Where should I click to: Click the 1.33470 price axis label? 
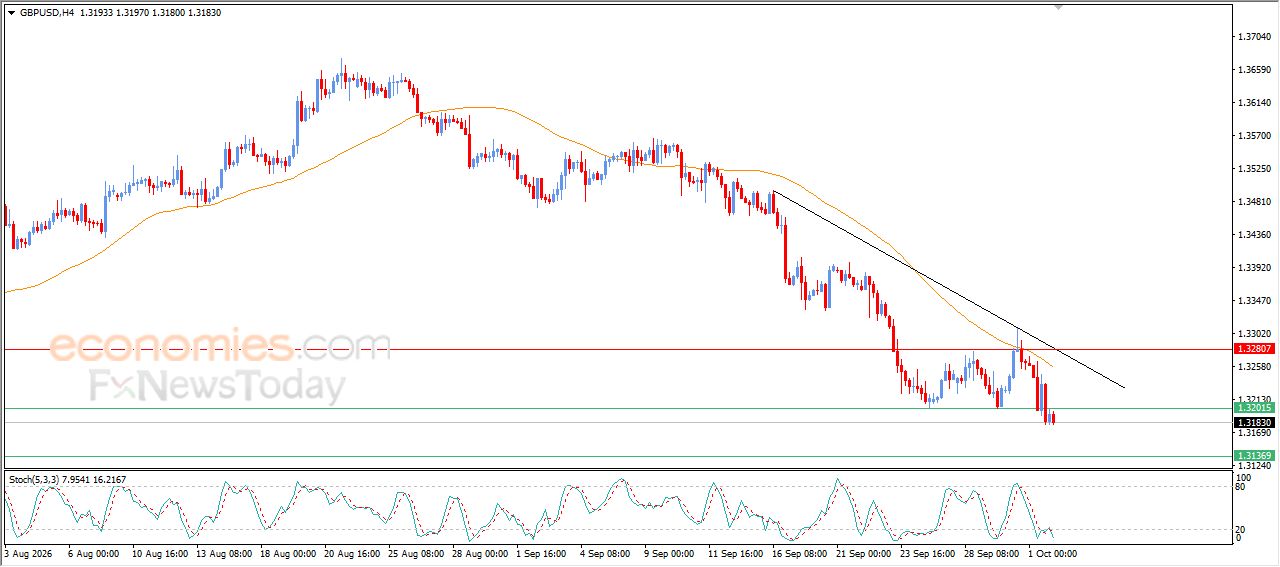[1254, 301]
